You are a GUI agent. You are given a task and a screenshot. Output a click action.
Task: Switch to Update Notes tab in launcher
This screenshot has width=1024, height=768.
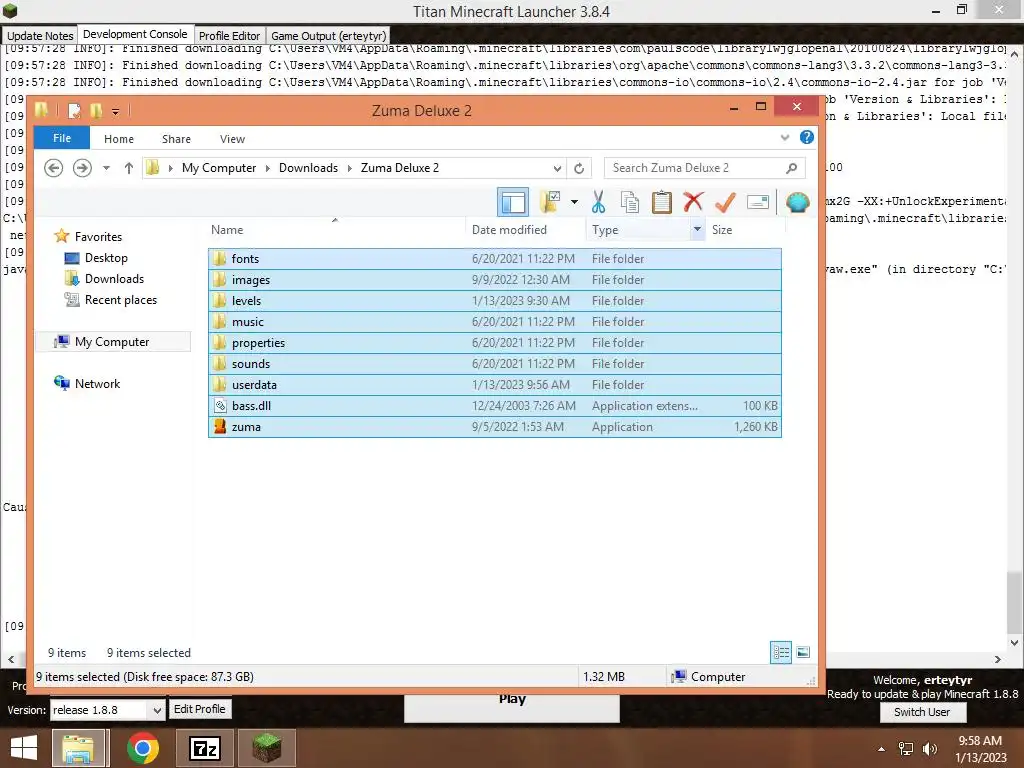tap(40, 35)
